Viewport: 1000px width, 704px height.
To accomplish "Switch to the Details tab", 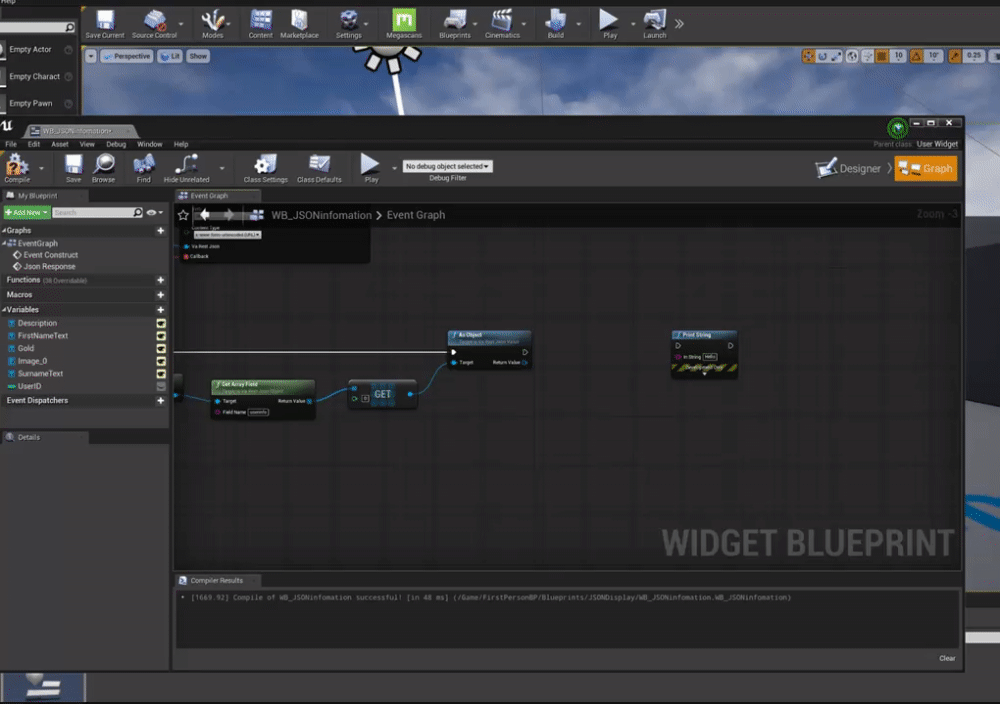I will click(x=29, y=437).
